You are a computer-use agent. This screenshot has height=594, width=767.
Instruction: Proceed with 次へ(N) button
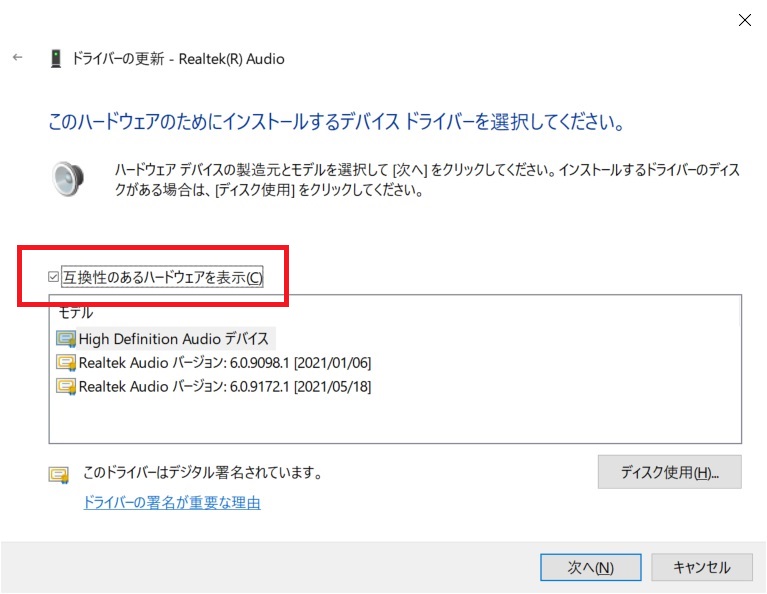(x=590, y=568)
